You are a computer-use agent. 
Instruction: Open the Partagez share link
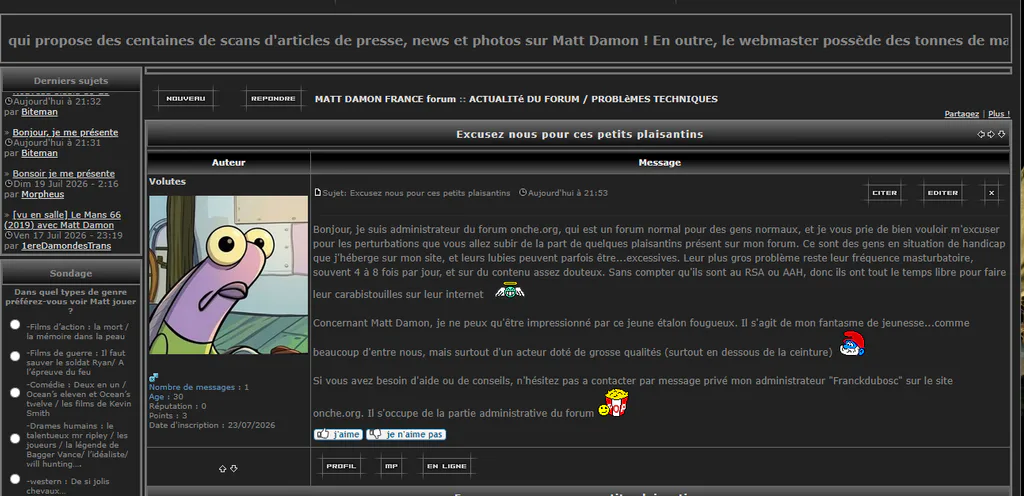(x=961, y=114)
